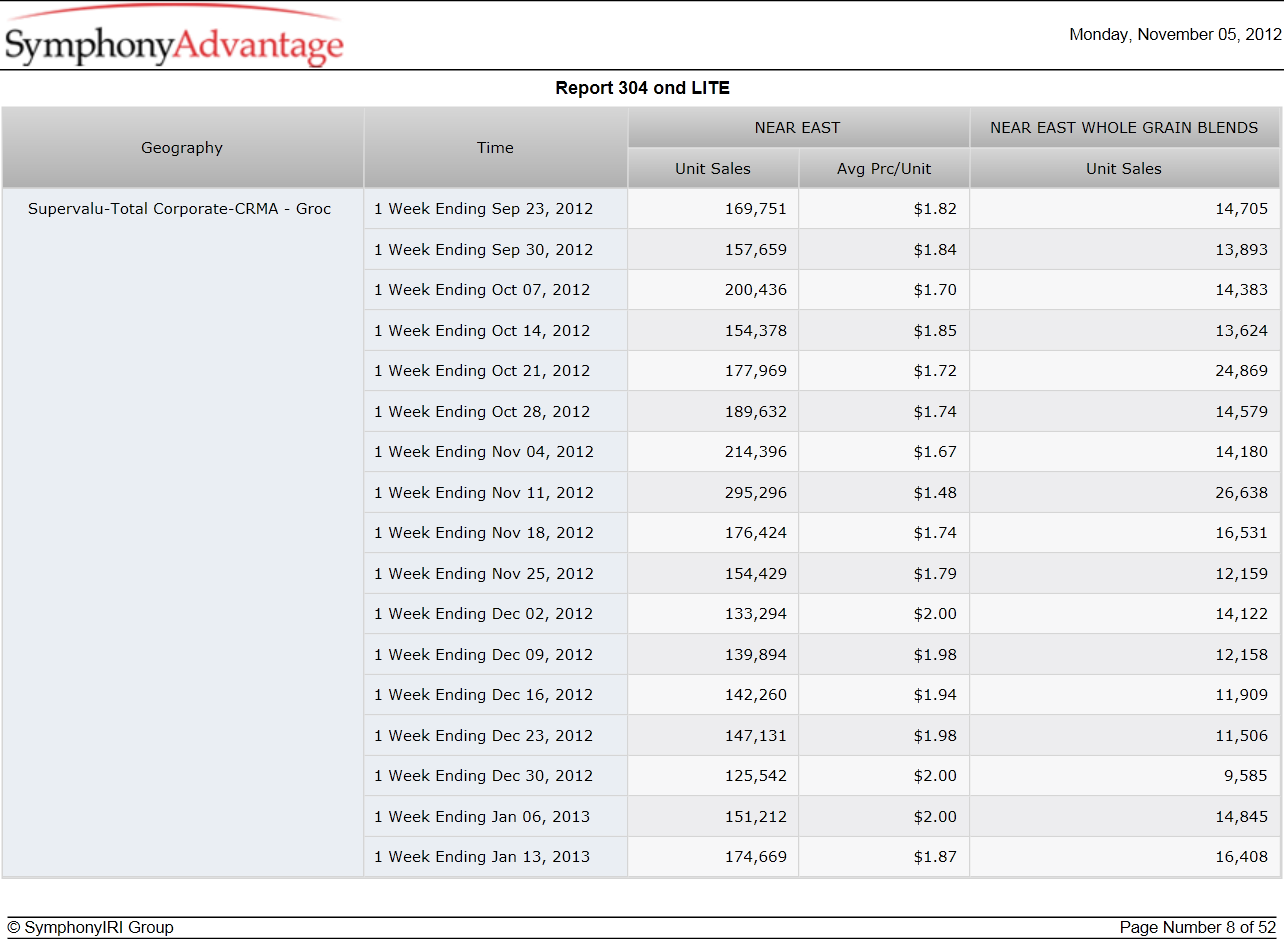Click unit sales value 151,212
This screenshot has height=946, width=1284.
(x=756, y=817)
